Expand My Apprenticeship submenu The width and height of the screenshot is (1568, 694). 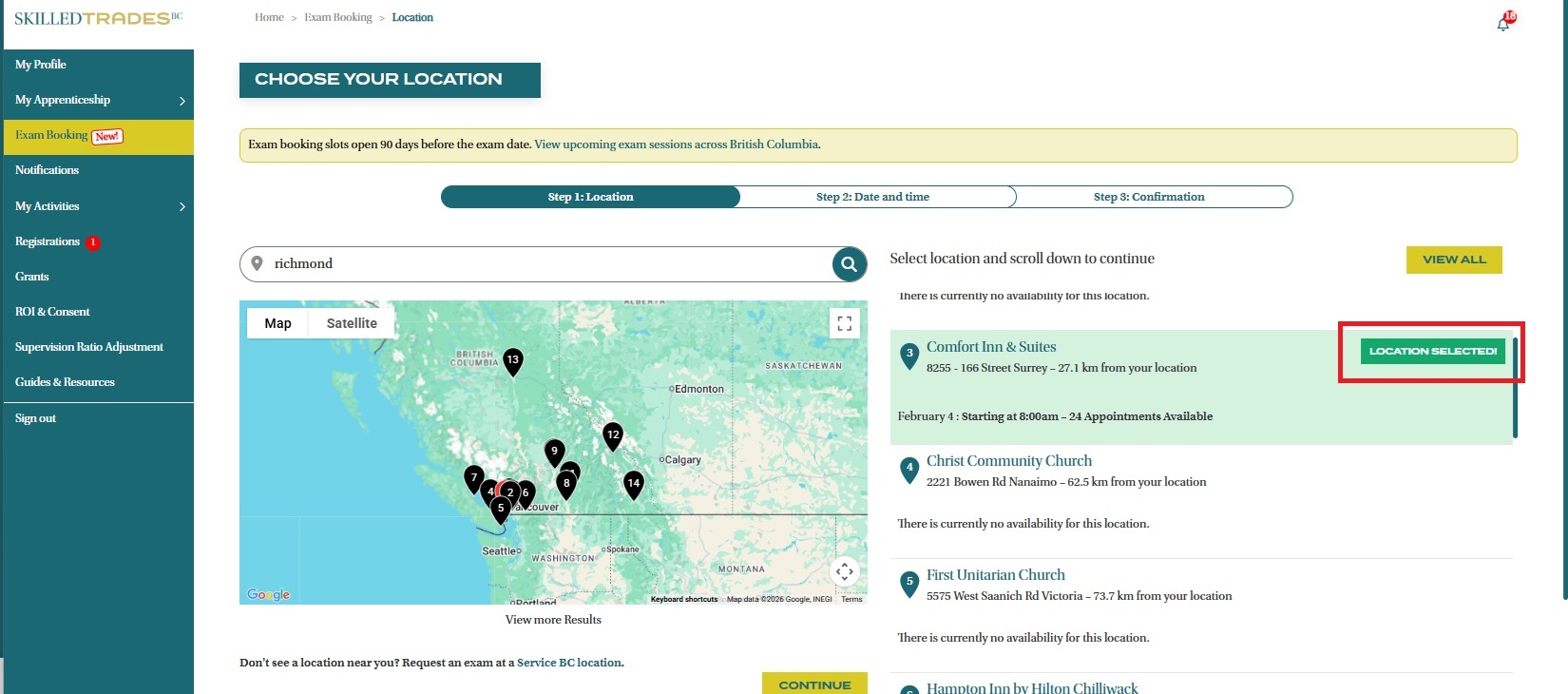pyautogui.click(x=182, y=101)
